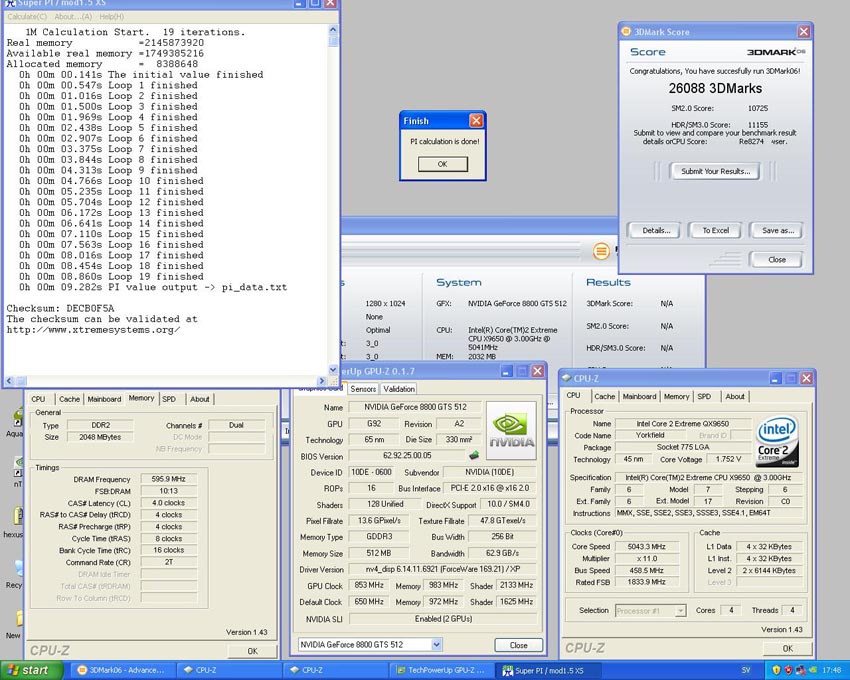This screenshot has height=680, width=850.
Task: Click red shield tray icon
Action: [x=789, y=670]
